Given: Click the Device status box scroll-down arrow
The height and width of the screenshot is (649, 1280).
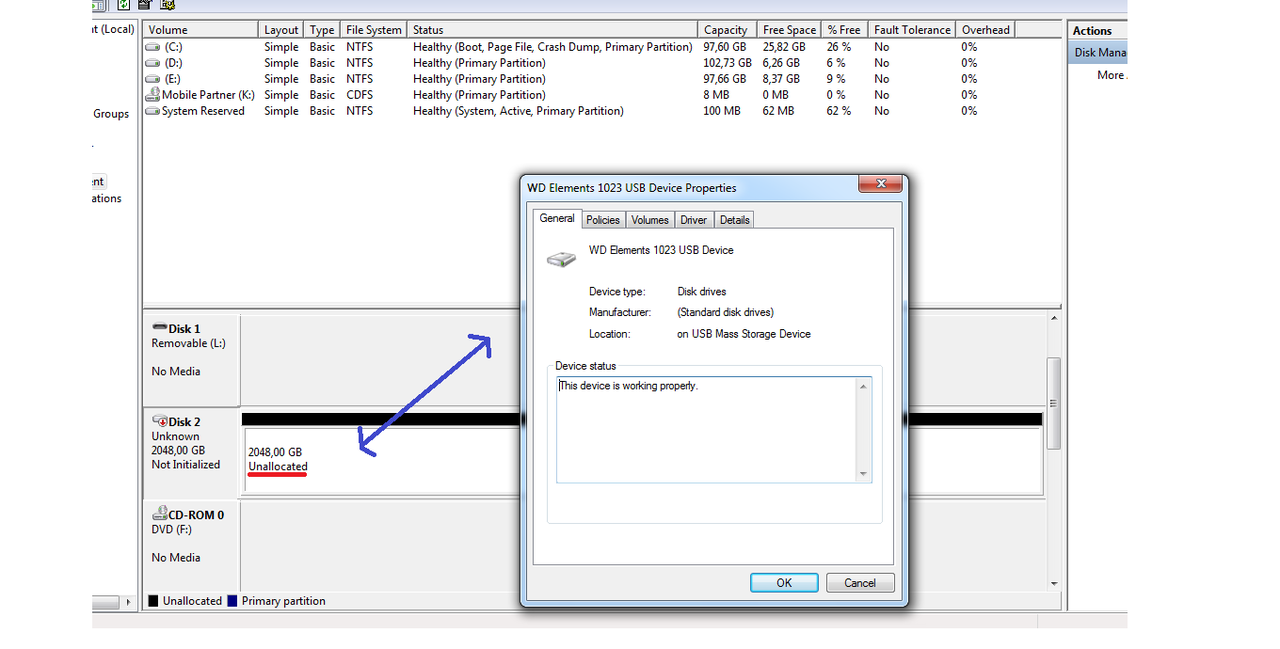Looking at the screenshot, I should pos(863,474).
